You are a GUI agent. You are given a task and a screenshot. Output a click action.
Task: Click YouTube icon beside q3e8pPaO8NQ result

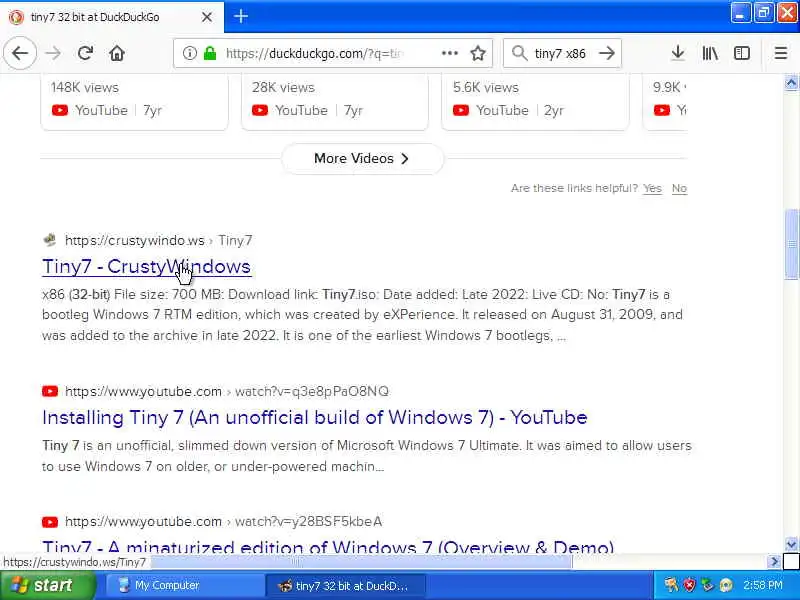(x=50, y=391)
